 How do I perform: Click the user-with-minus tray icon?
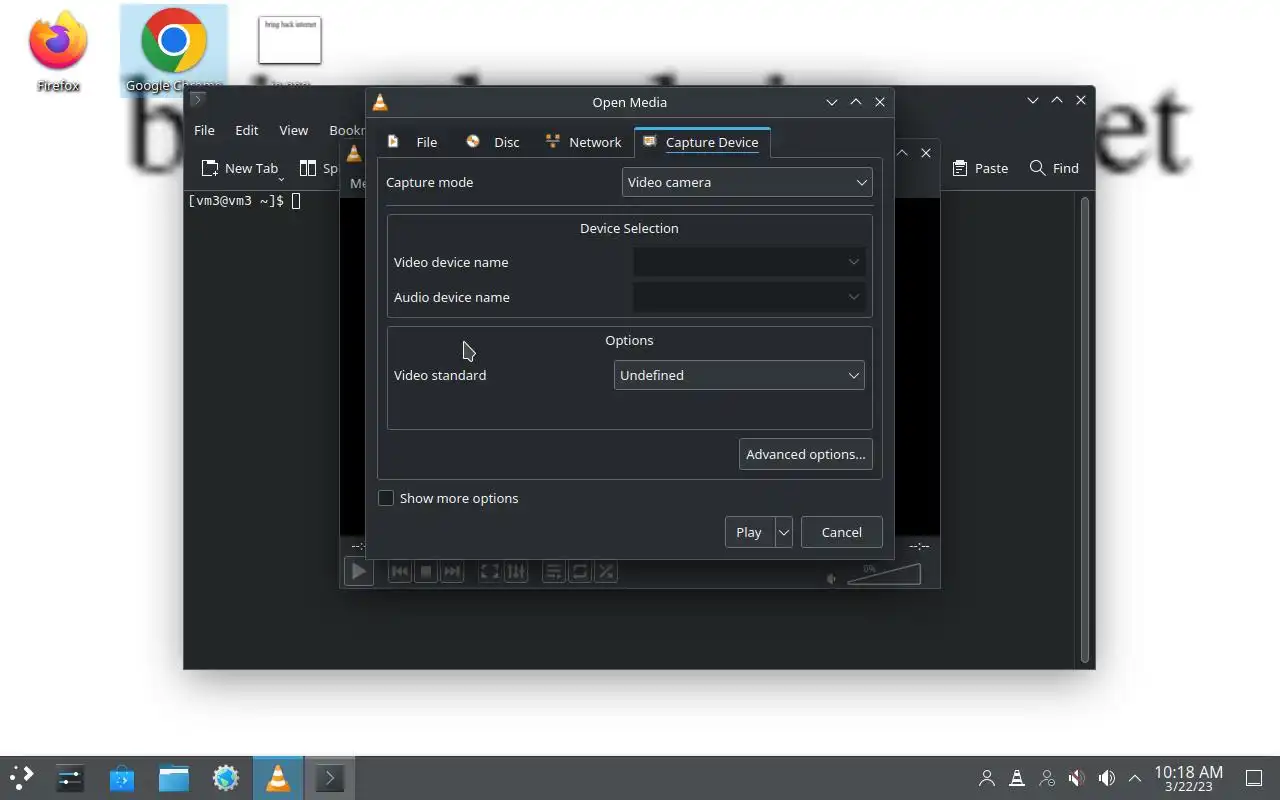click(1047, 778)
